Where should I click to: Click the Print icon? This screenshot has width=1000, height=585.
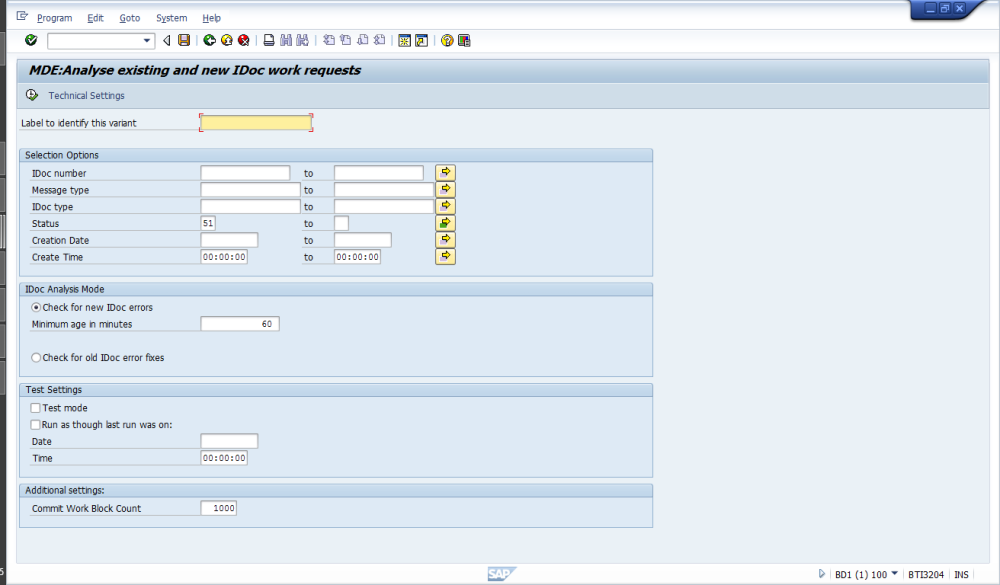[269, 40]
